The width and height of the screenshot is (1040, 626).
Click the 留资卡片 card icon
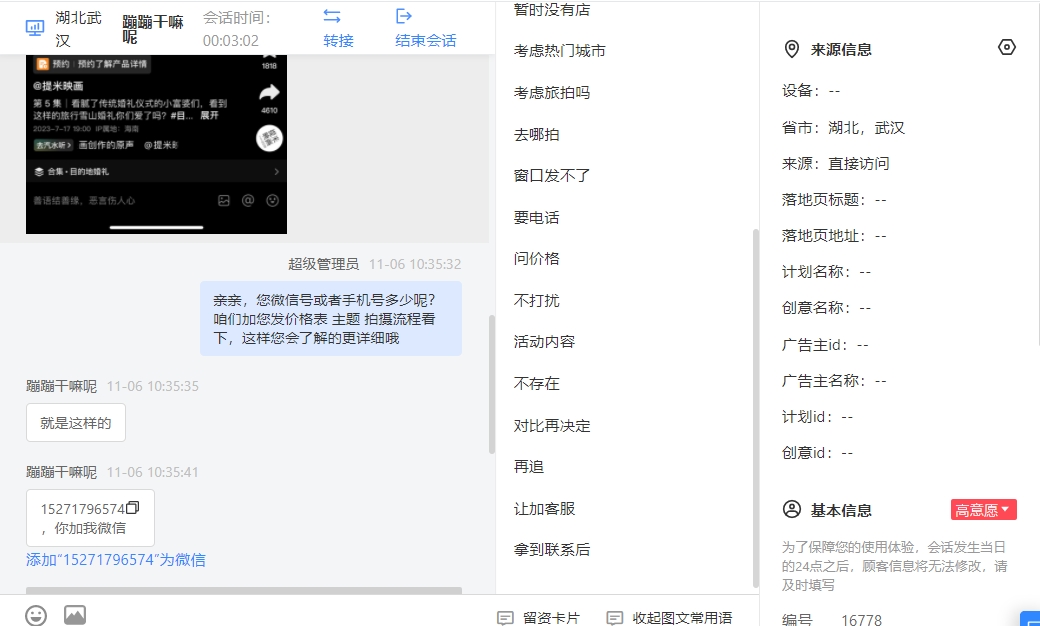point(505,618)
